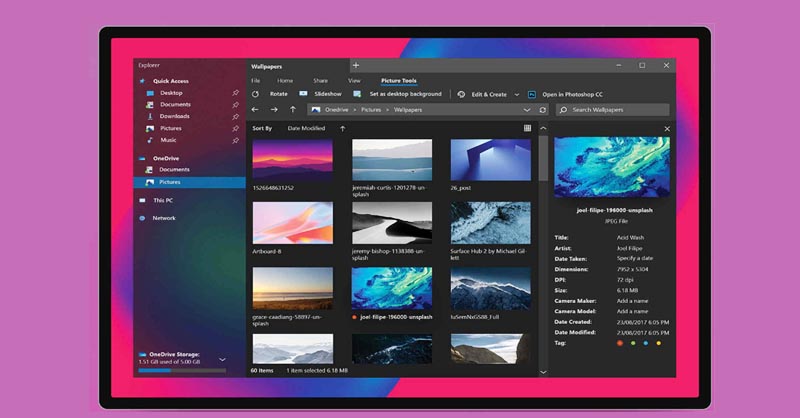Click scrollbar down arrow in file list
The height and width of the screenshot is (418, 800).
(x=543, y=372)
